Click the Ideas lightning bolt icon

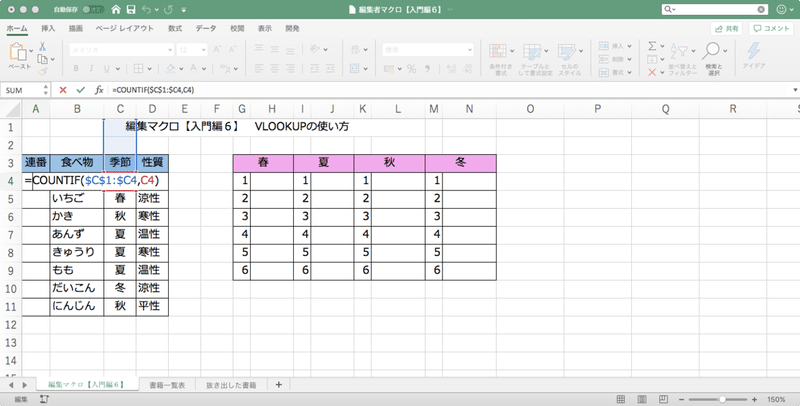(x=754, y=51)
